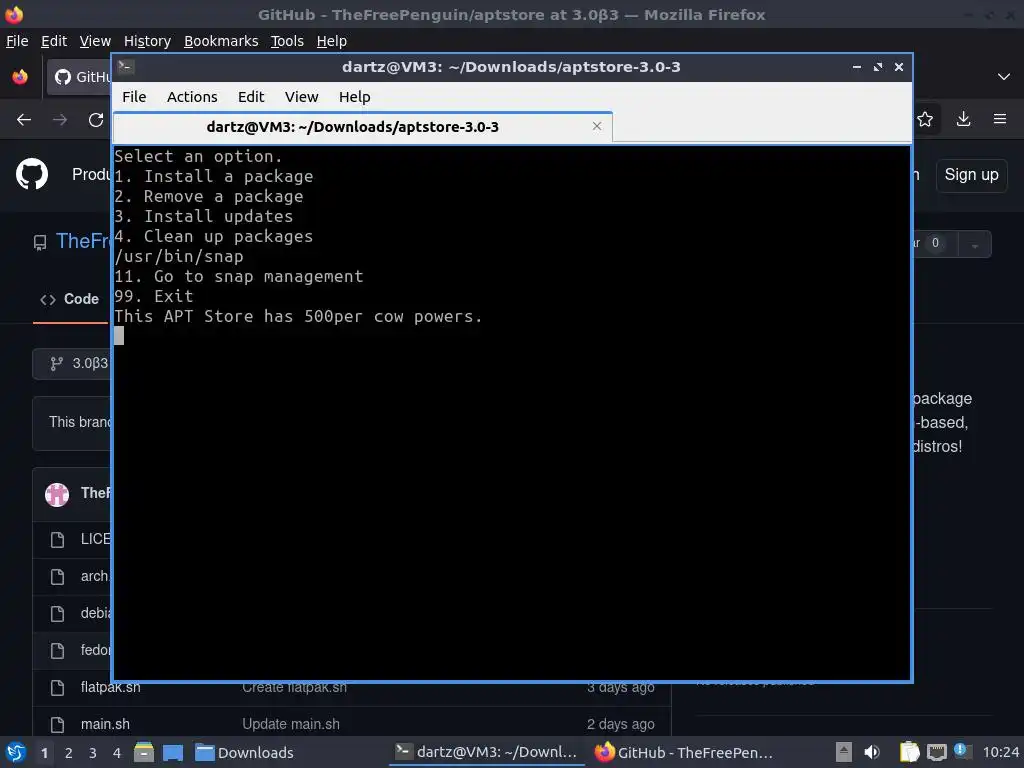The width and height of the screenshot is (1024, 768).
Task: Open Firefox Edit menu
Action: (54, 40)
